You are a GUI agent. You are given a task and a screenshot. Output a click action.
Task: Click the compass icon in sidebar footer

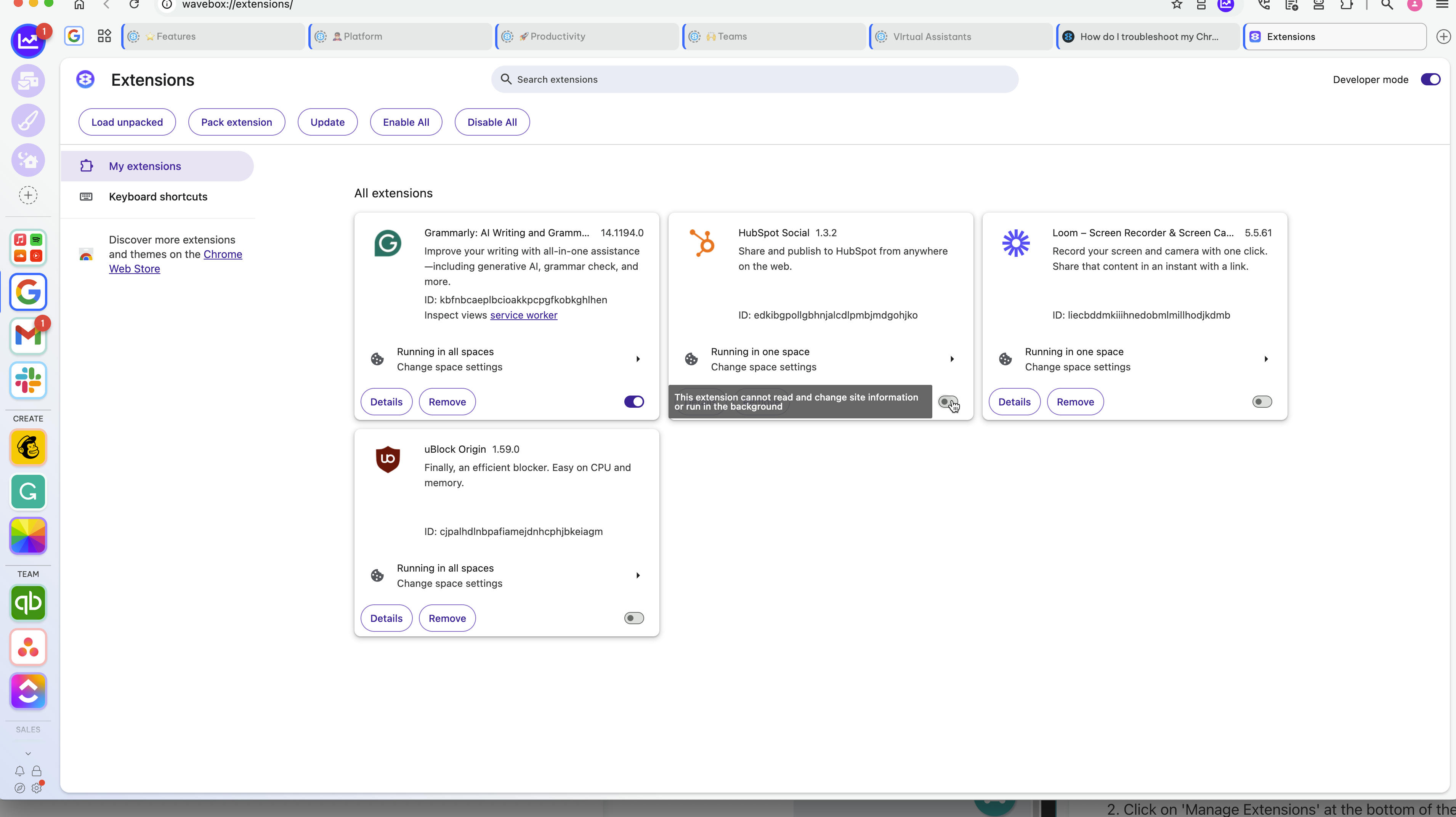(x=20, y=788)
